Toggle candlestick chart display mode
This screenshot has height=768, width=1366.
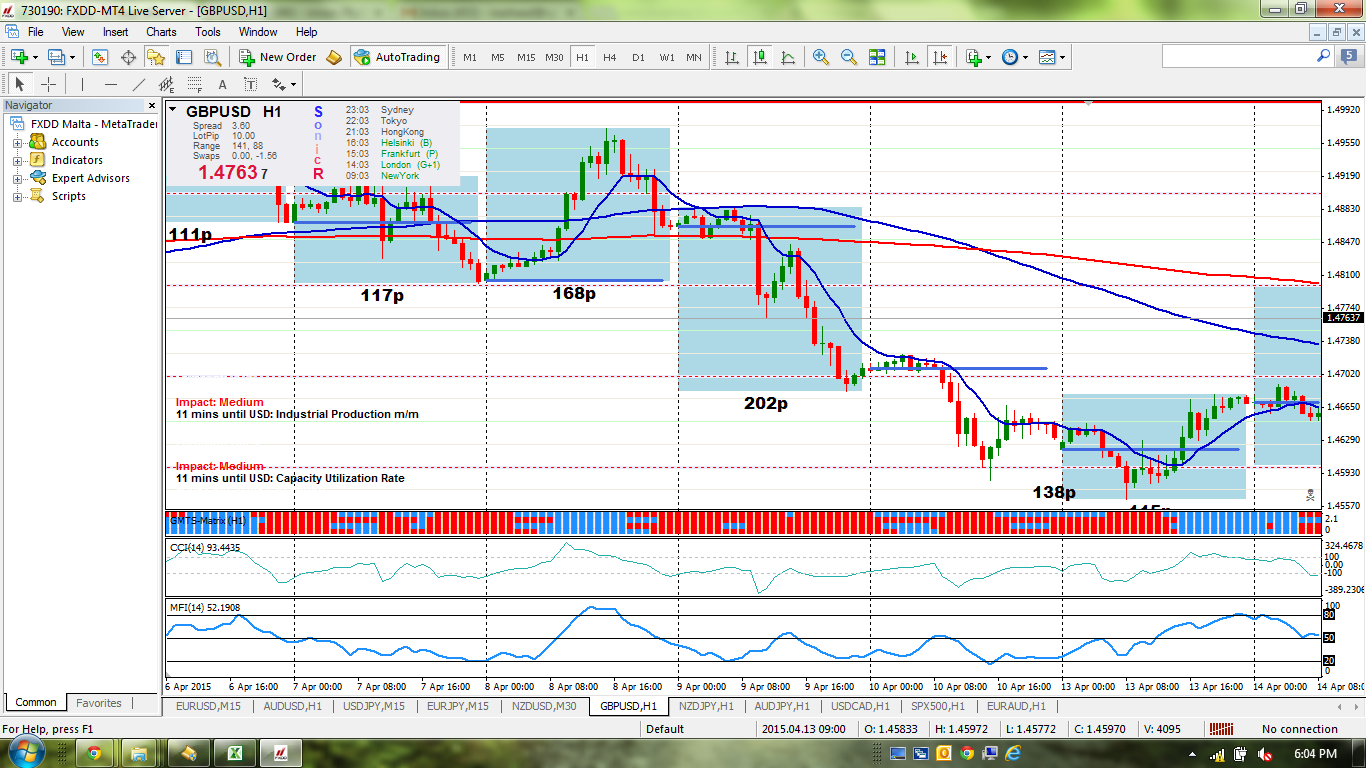760,57
